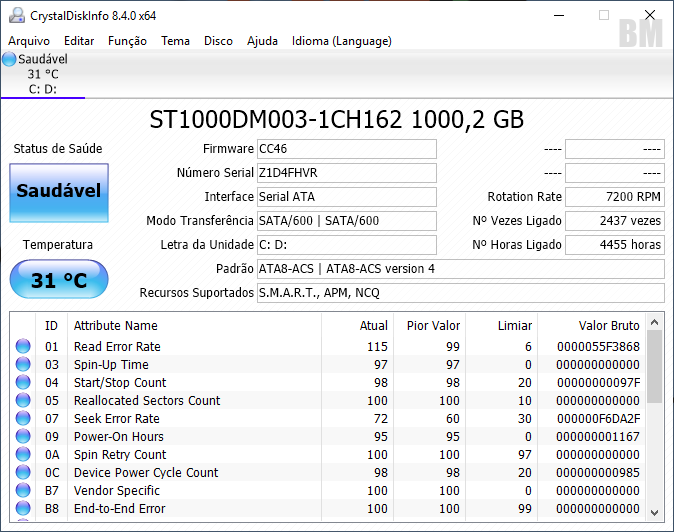Click status orb for Device Power Cycle Count
The height and width of the screenshot is (532, 674).
(23, 473)
